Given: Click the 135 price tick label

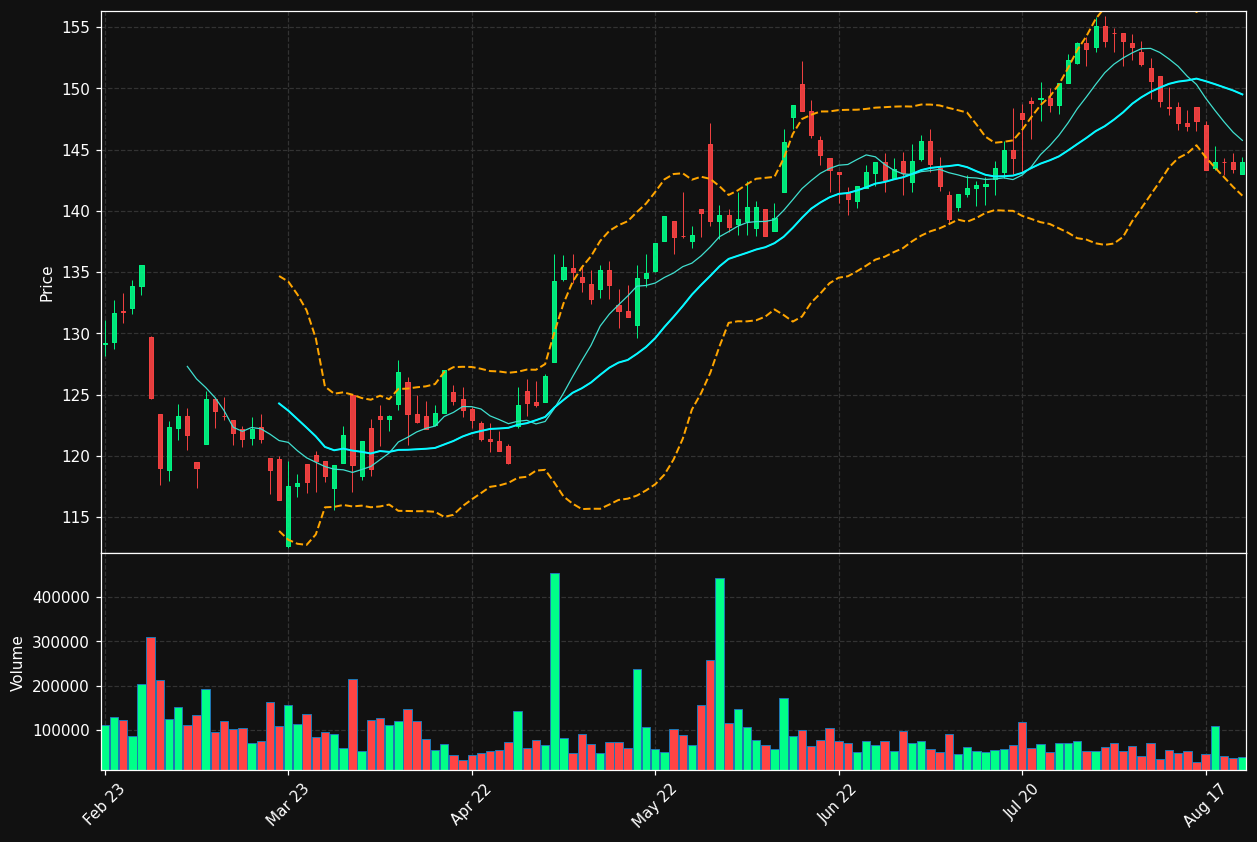Looking at the screenshot, I should [x=76, y=273].
